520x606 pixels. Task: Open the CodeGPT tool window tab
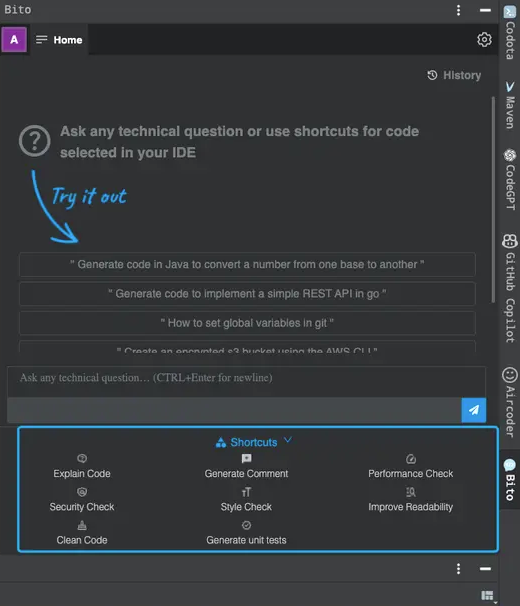[510, 179]
